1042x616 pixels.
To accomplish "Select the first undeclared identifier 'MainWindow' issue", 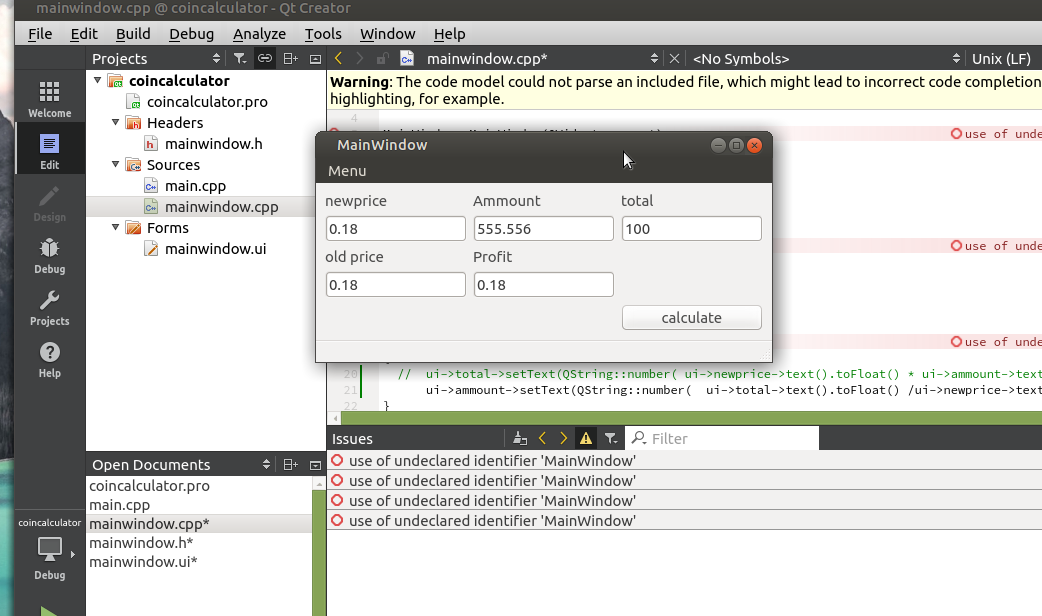I will click(684, 461).
